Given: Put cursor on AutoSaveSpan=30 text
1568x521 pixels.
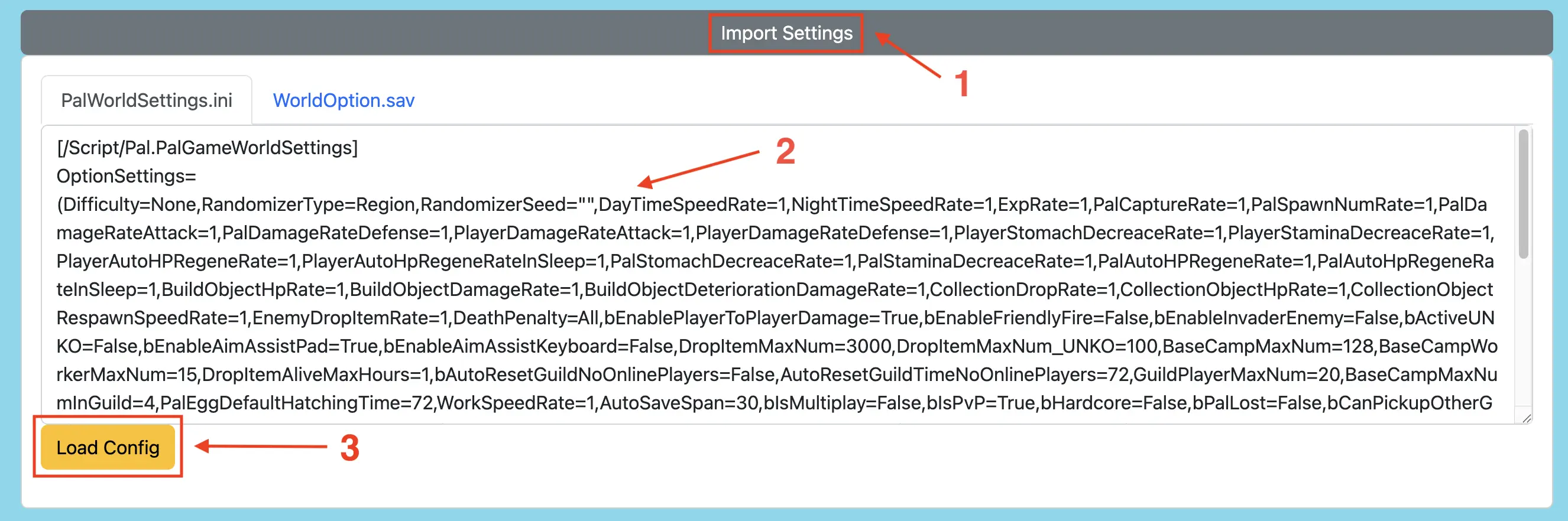Looking at the screenshot, I should point(679,403).
